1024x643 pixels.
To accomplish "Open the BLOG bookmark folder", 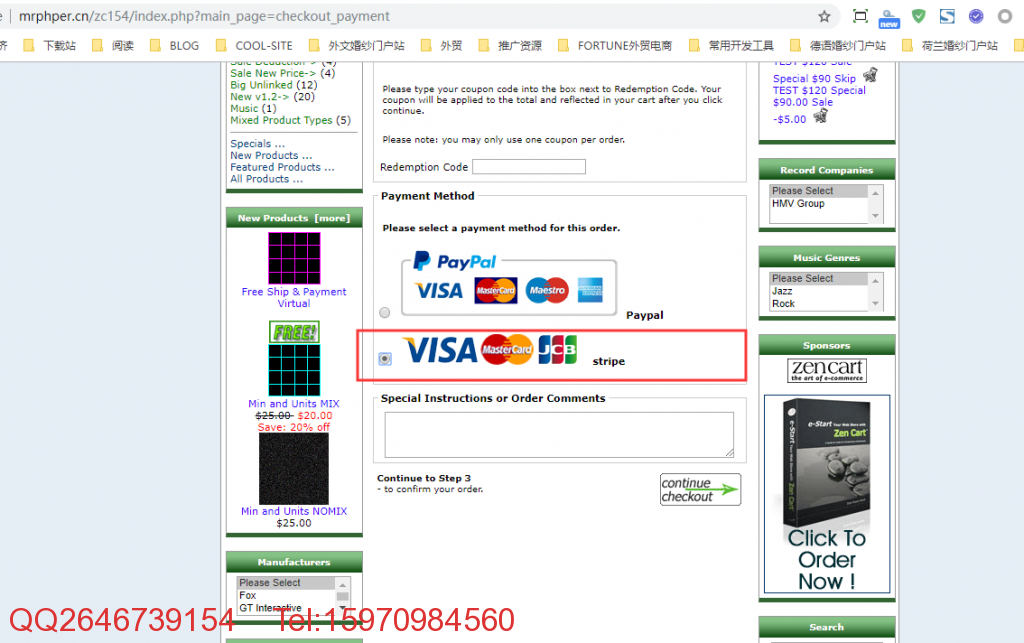I will (174, 45).
